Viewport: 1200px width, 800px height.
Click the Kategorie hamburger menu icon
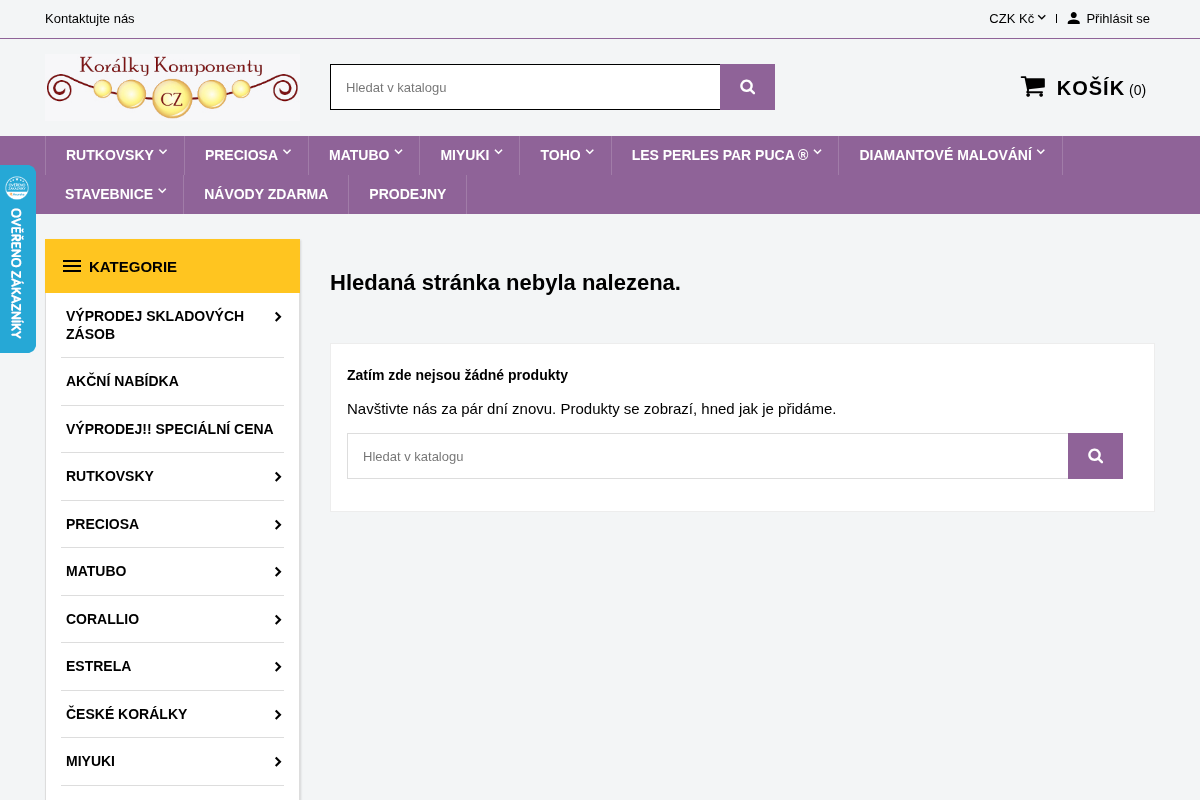72,266
